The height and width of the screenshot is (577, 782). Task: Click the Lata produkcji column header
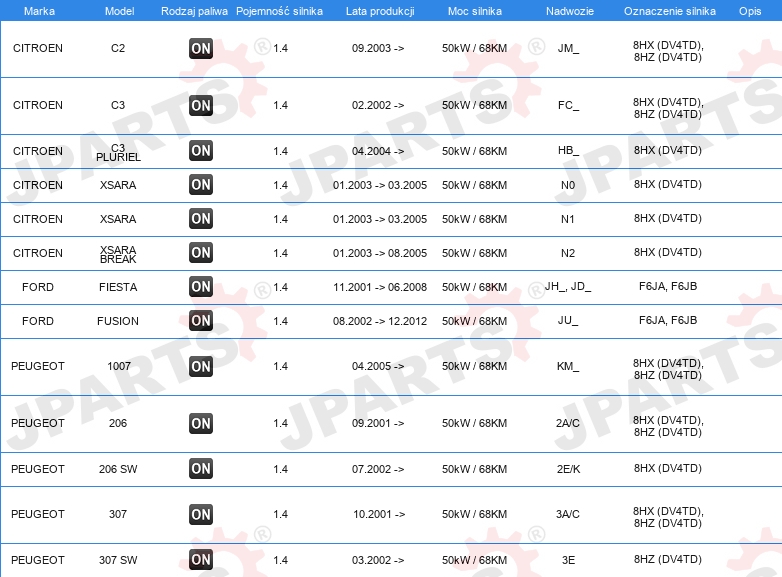coord(380,11)
